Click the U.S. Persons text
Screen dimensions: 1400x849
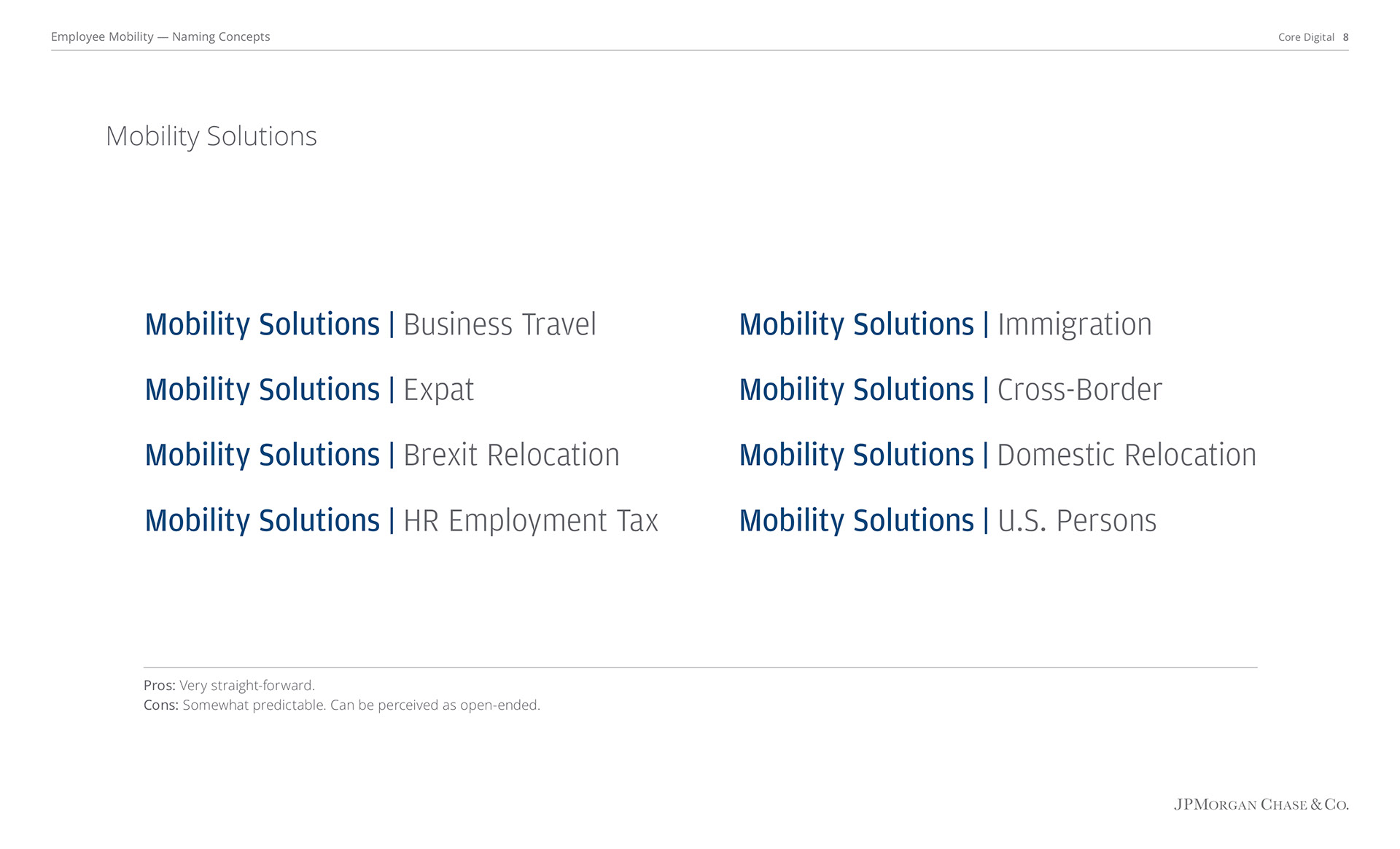coord(1077,521)
